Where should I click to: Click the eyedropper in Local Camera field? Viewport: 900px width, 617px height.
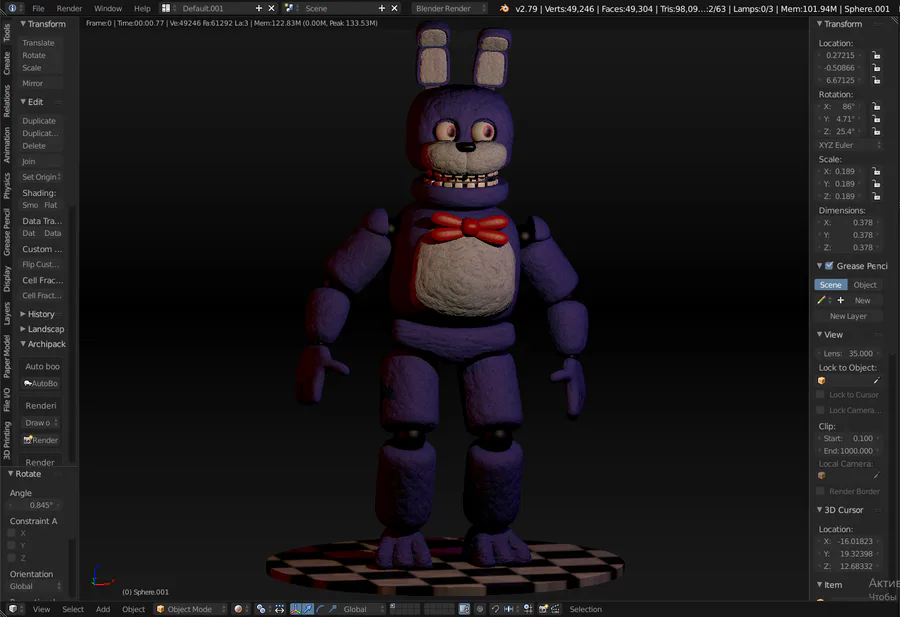click(x=876, y=475)
